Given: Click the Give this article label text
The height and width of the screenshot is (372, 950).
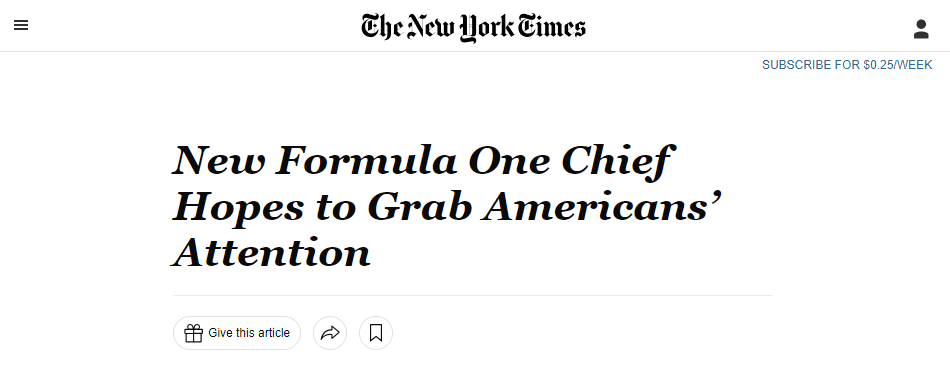Looking at the screenshot, I should pyautogui.click(x=249, y=333).
